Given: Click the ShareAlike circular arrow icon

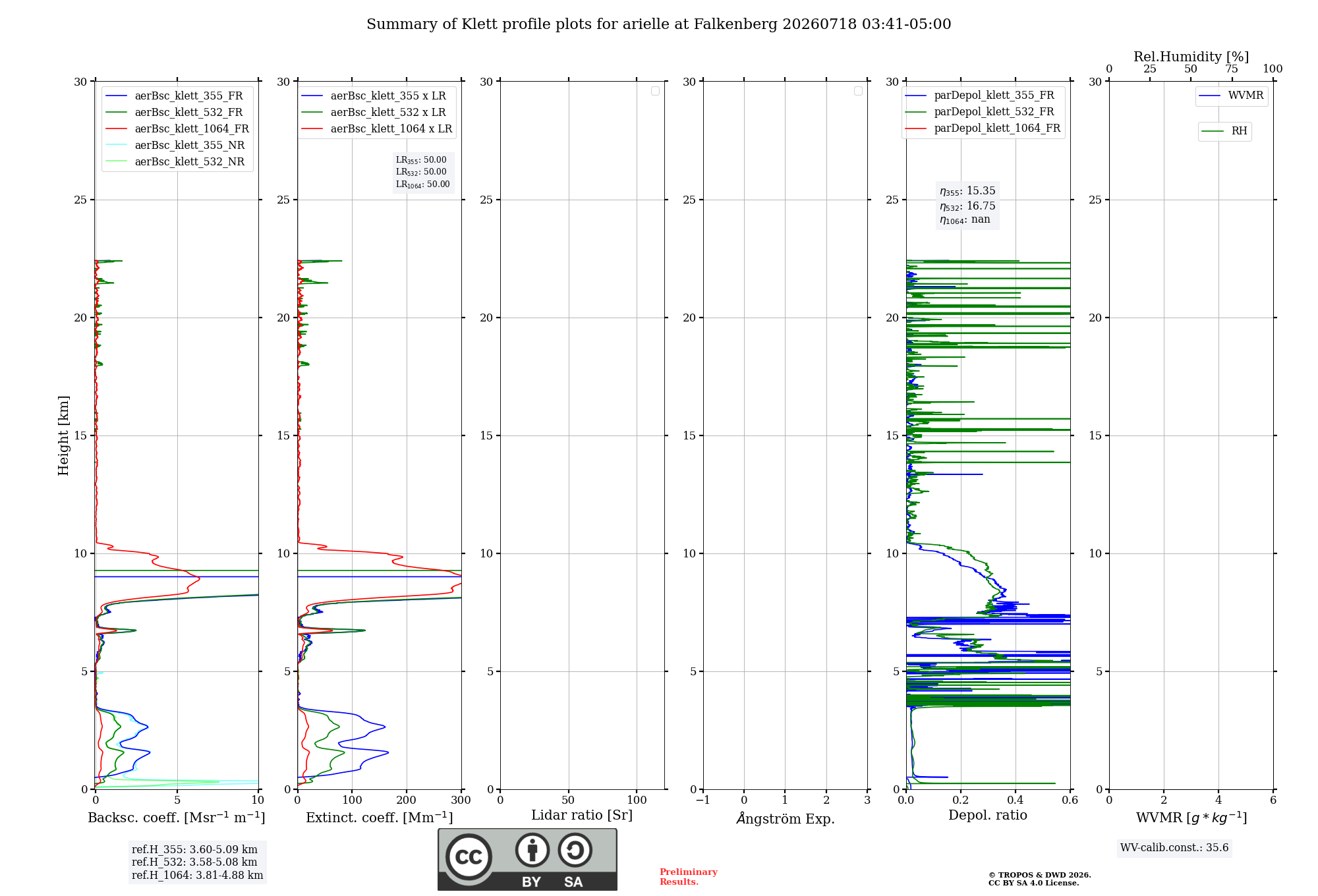Looking at the screenshot, I should (x=575, y=850).
